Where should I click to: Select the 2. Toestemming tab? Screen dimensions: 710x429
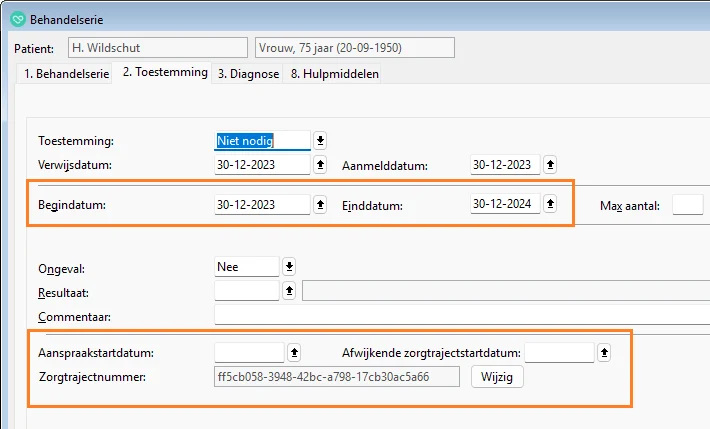pyautogui.click(x=165, y=72)
